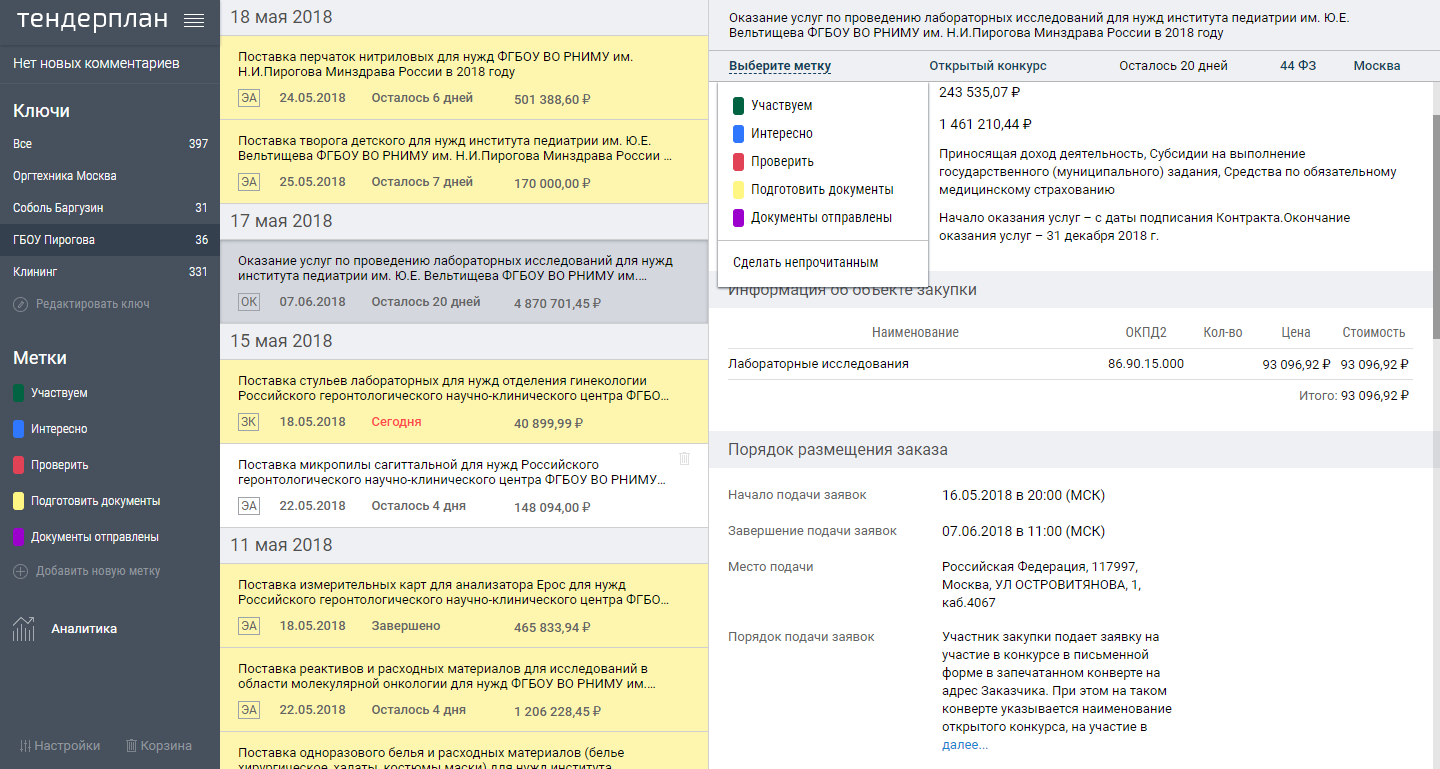Click the ЭА badge on the измерительных карт tender
Viewport: 1440px width, 769px height.
pos(249,626)
